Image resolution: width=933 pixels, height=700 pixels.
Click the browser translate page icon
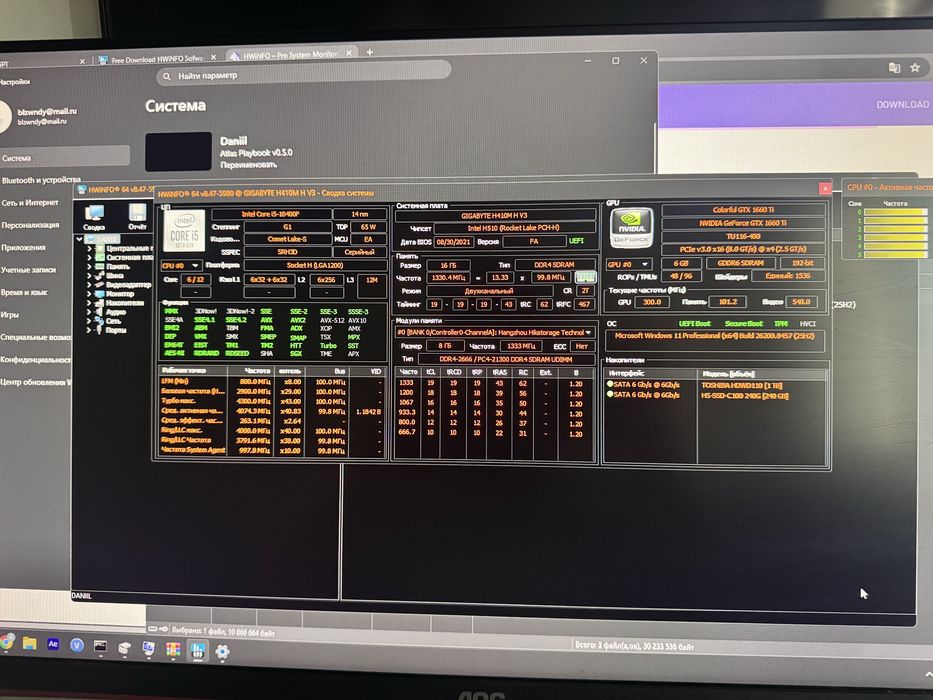click(894, 68)
